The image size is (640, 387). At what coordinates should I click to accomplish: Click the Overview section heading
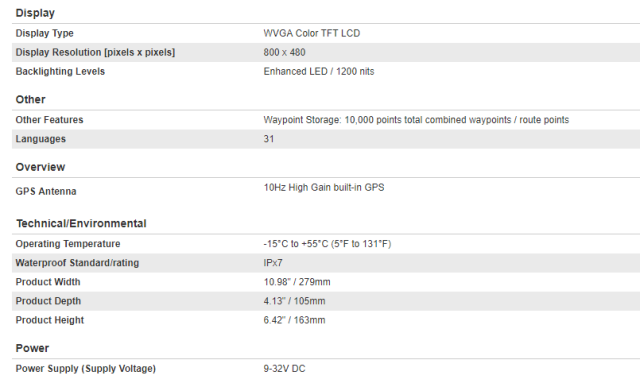pyautogui.click(x=40, y=167)
